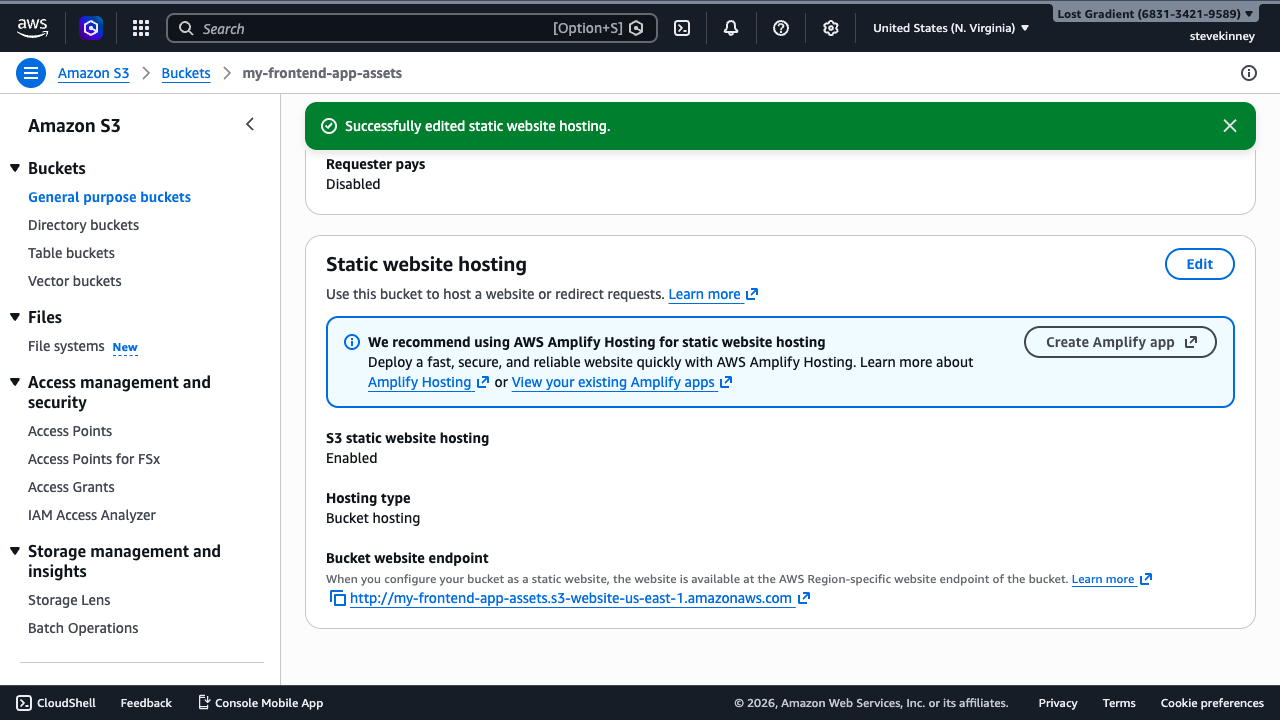The height and width of the screenshot is (720, 1280).
Task: Click the Amazon Q icon in search box
Action: (x=636, y=28)
